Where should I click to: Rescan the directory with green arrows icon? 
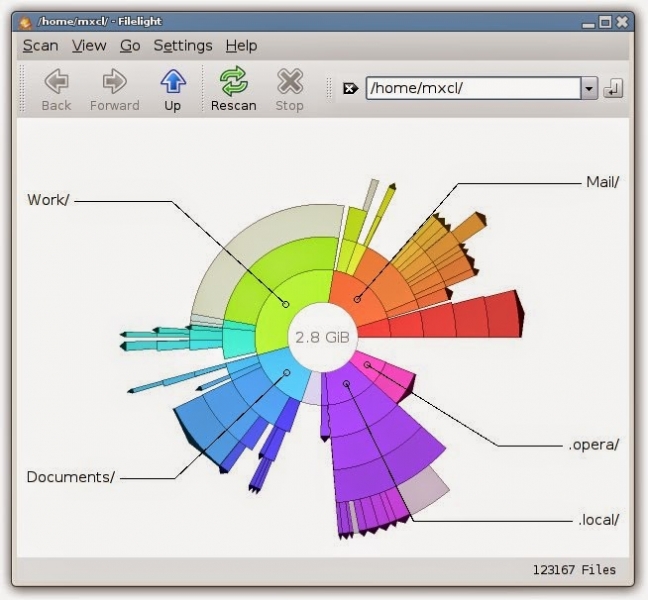(233, 82)
